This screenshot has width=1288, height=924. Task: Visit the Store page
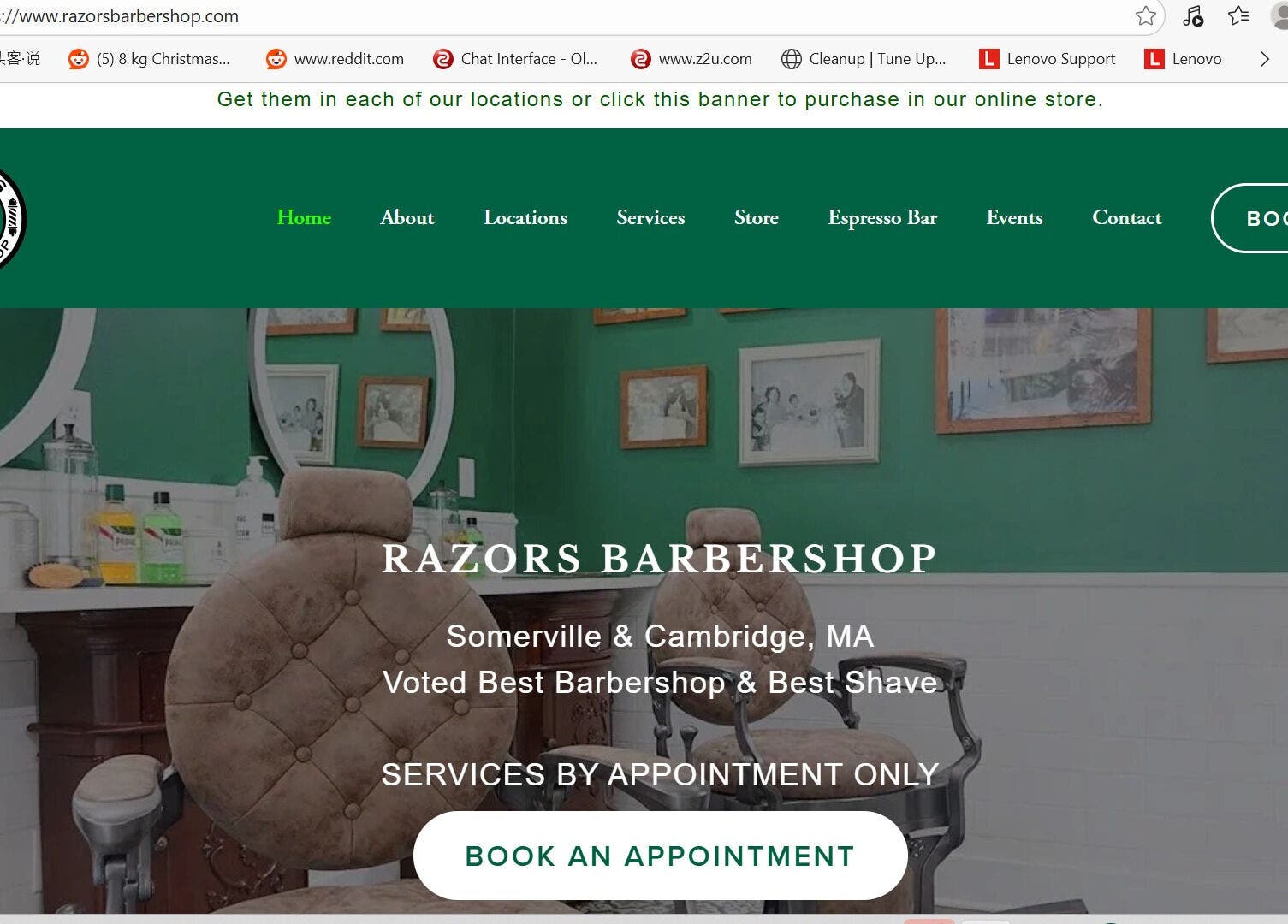pos(757,217)
